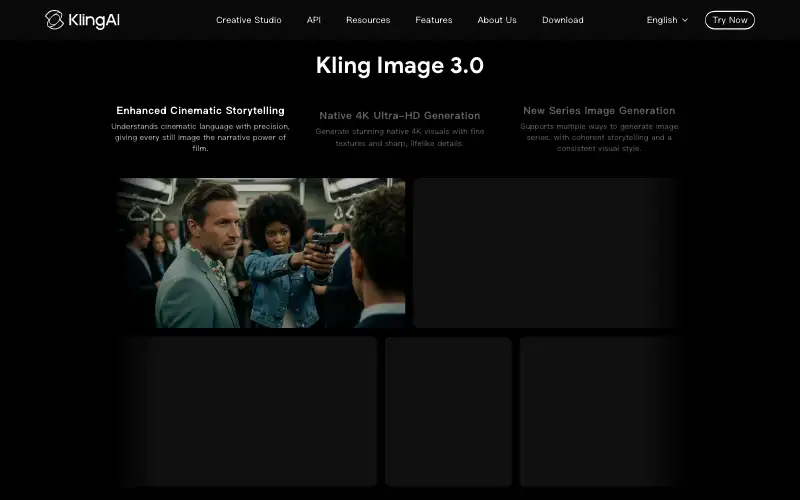
Task: Open the Resources menu
Action: point(368,20)
